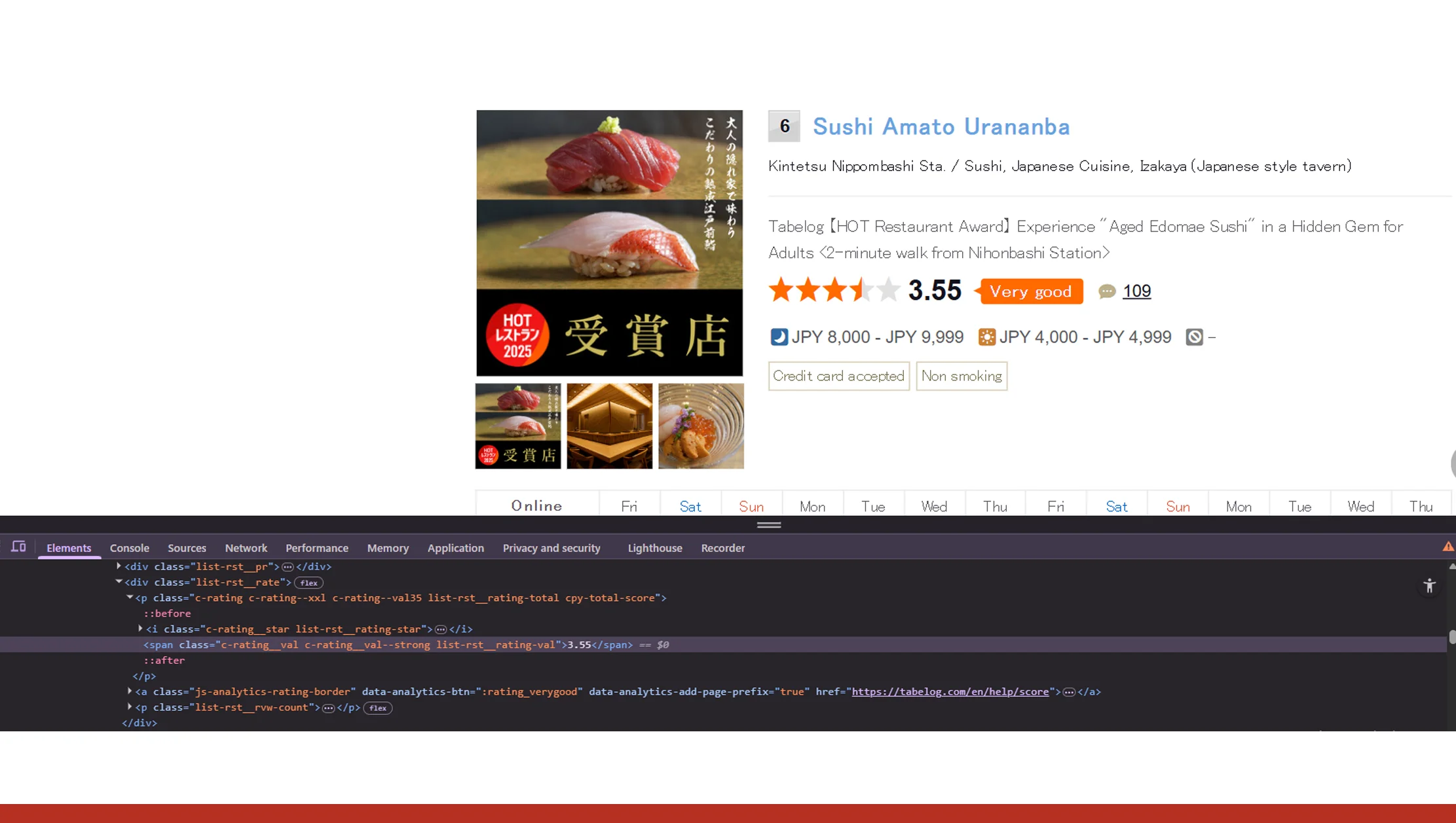Collapse the list-rst__rate div node
The height and width of the screenshot is (823, 1456).
tap(119, 581)
